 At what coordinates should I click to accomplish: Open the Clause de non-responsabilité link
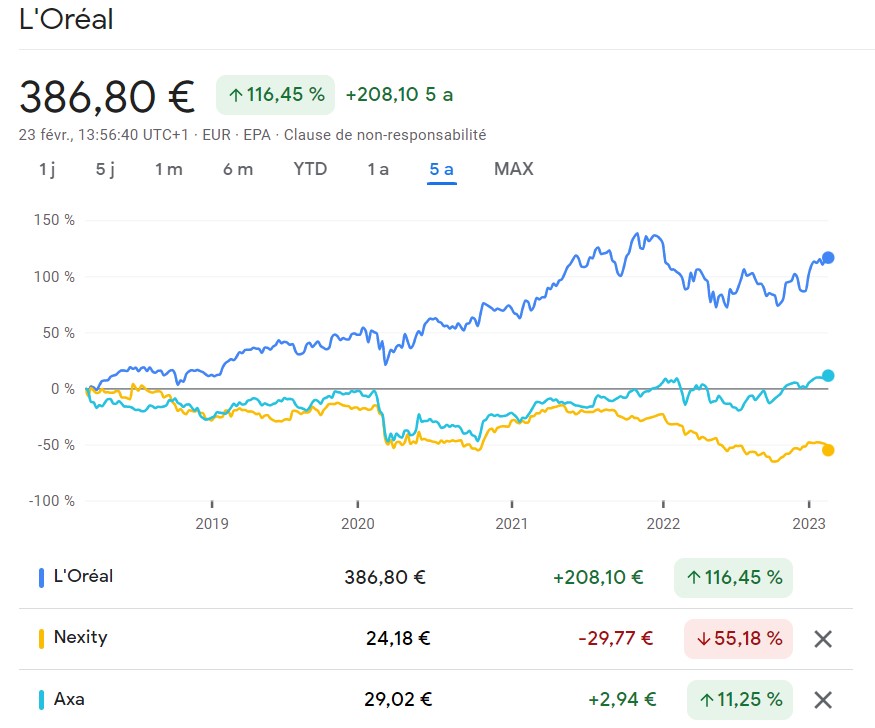tap(385, 135)
